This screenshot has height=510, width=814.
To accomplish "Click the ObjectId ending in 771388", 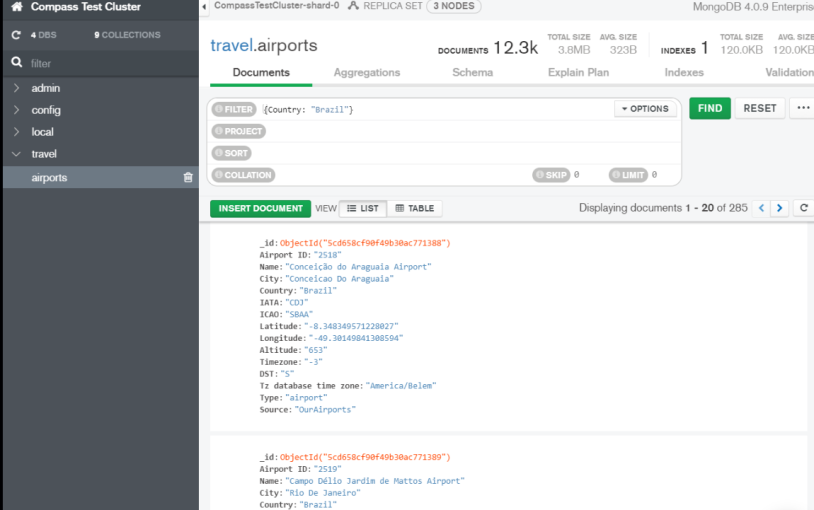I will pyautogui.click(x=365, y=243).
